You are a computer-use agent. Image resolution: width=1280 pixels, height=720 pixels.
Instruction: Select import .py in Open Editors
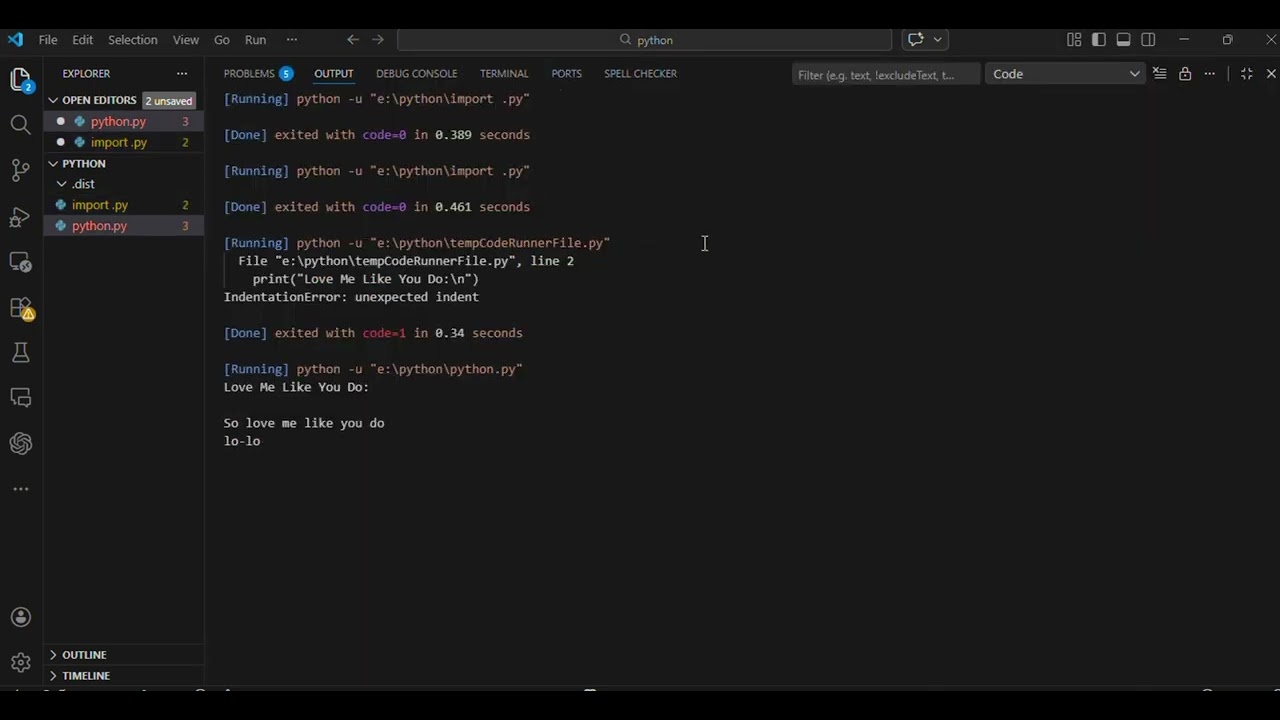coord(124,142)
